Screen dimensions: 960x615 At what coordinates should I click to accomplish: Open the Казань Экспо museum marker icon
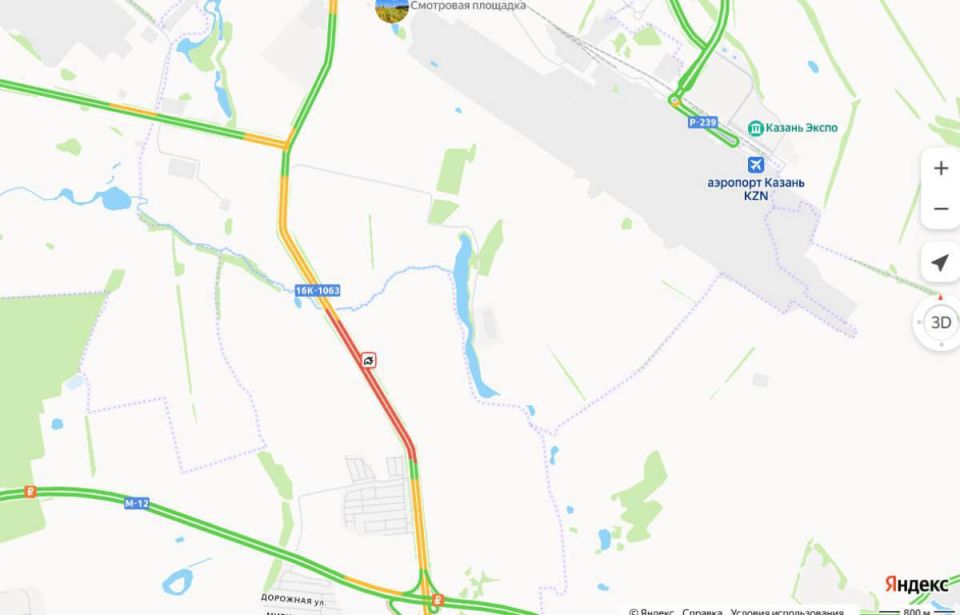coord(755,128)
